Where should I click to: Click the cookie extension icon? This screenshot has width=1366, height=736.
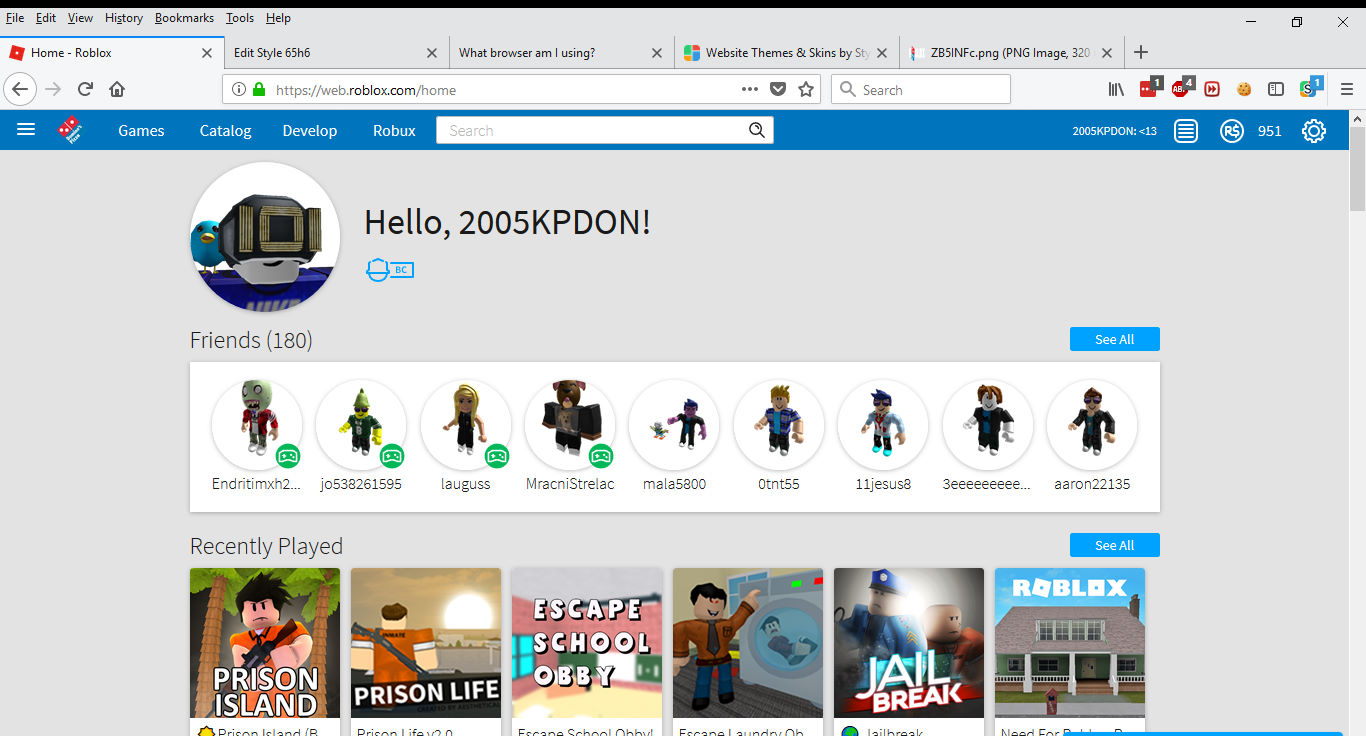pyautogui.click(x=1244, y=89)
